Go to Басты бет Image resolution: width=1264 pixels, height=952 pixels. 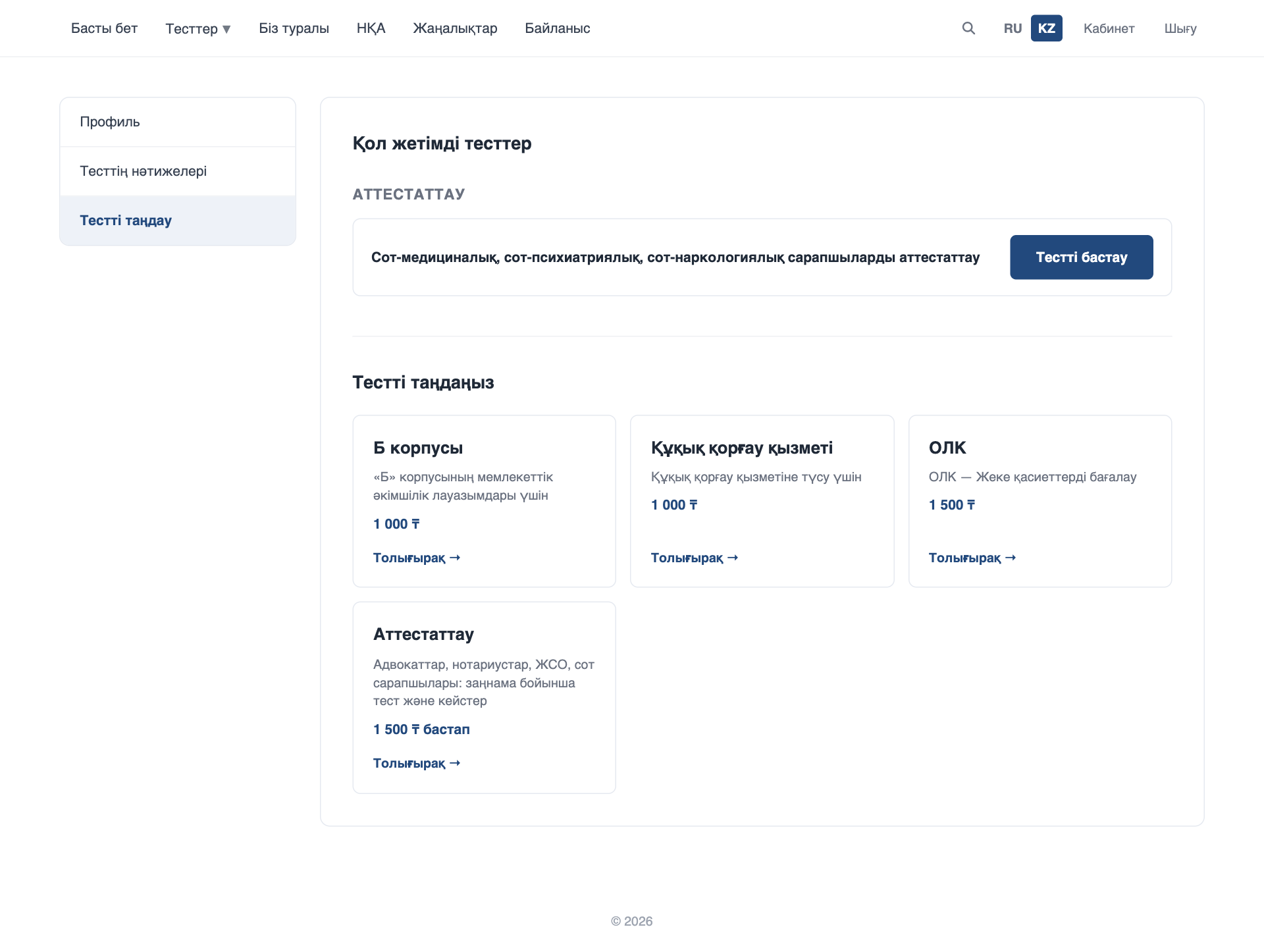point(104,28)
